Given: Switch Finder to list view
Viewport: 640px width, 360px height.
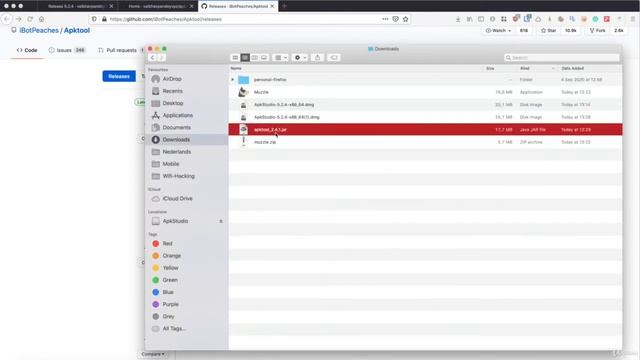Looking at the screenshot, I should coord(245,58).
